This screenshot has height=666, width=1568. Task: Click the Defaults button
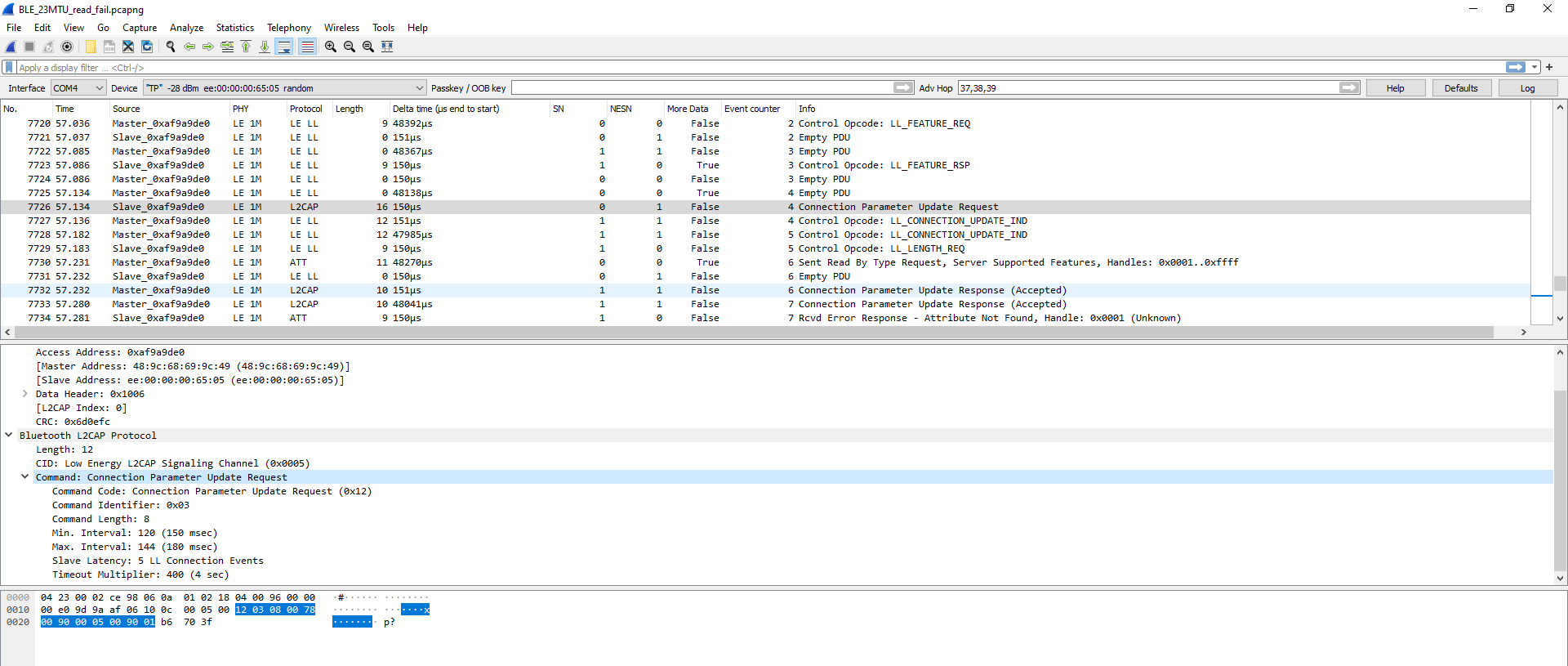coord(1460,88)
